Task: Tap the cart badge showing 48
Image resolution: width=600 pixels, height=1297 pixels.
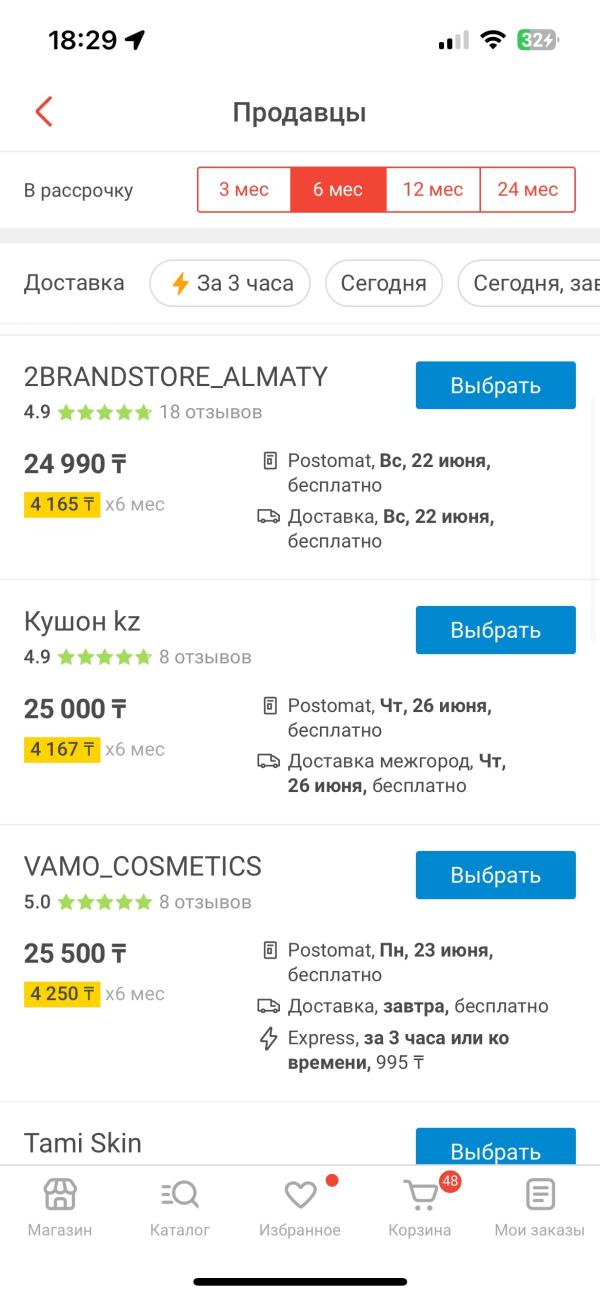Action: [450, 1181]
